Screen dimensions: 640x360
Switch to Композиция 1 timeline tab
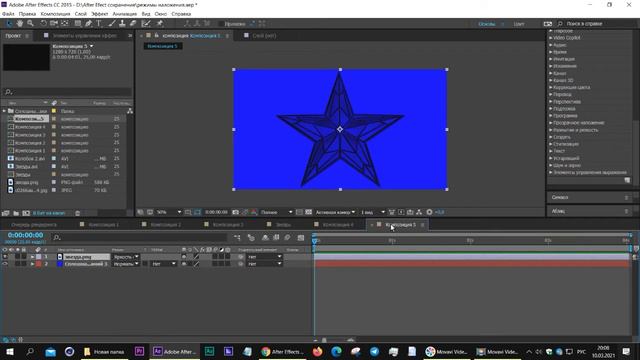point(103,225)
